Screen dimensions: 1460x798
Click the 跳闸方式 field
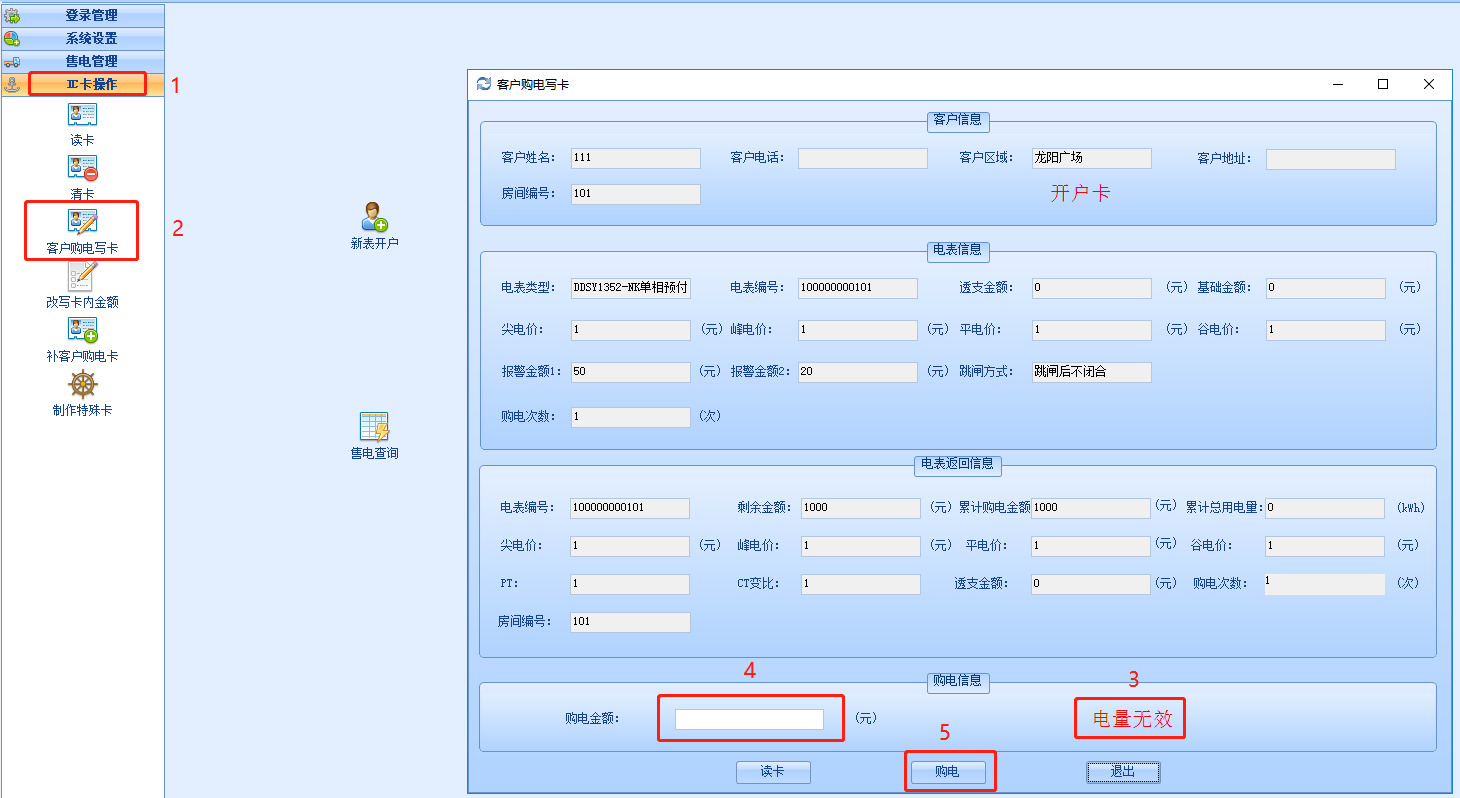[1091, 372]
